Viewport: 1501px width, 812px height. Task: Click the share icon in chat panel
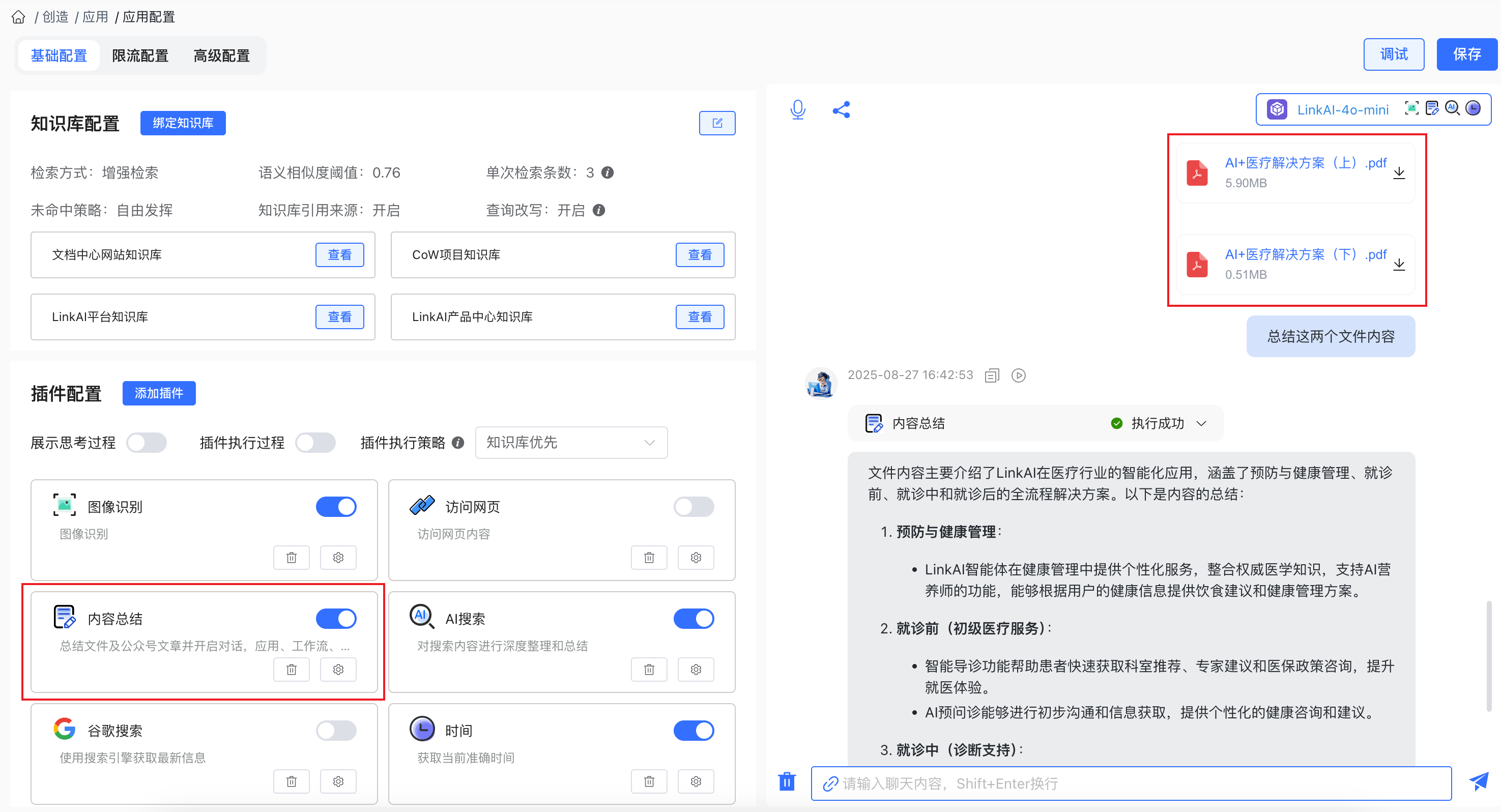[841, 109]
